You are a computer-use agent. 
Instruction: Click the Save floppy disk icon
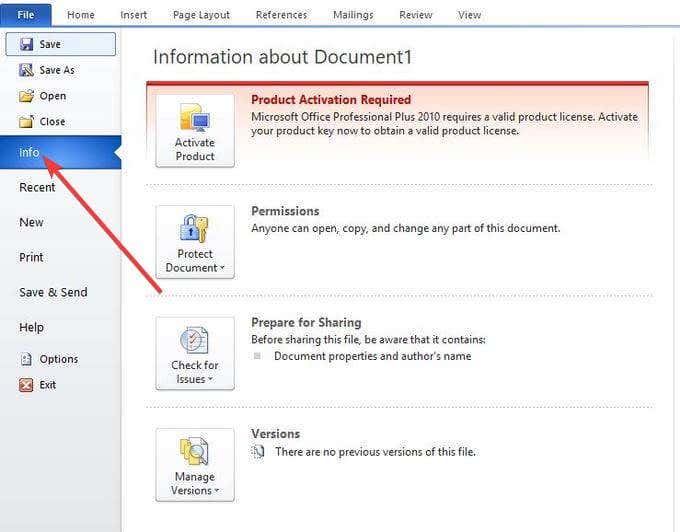(x=26, y=44)
